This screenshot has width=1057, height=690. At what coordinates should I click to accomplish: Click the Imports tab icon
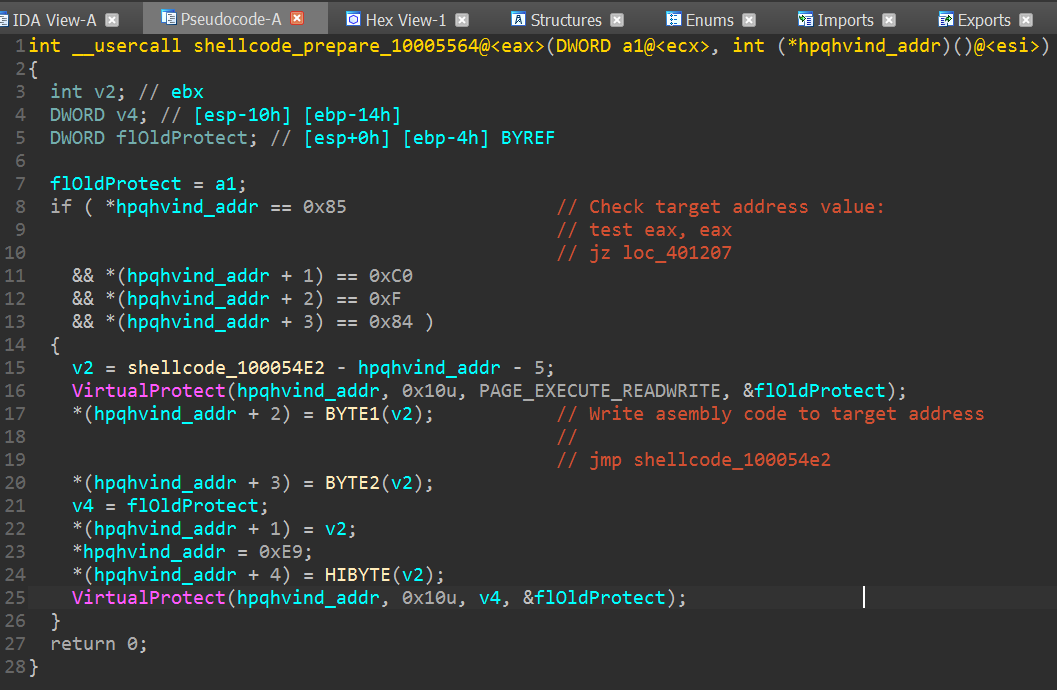[x=805, y=19]
